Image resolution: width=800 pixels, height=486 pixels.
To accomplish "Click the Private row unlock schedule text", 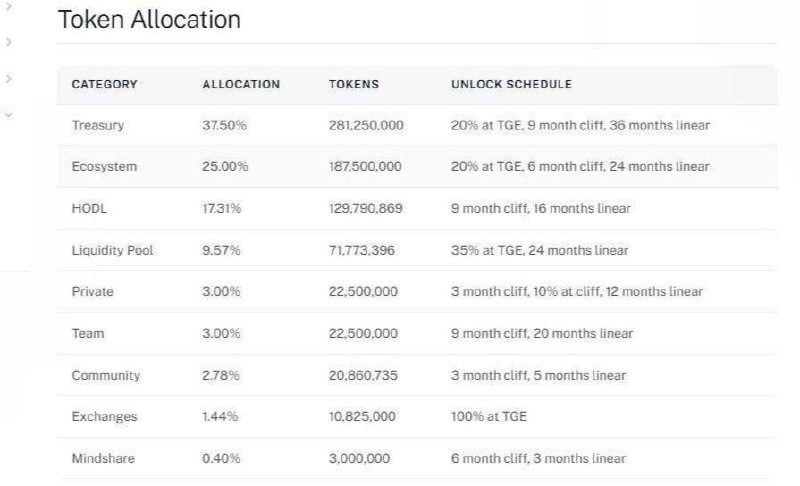I will click(577, 292).
